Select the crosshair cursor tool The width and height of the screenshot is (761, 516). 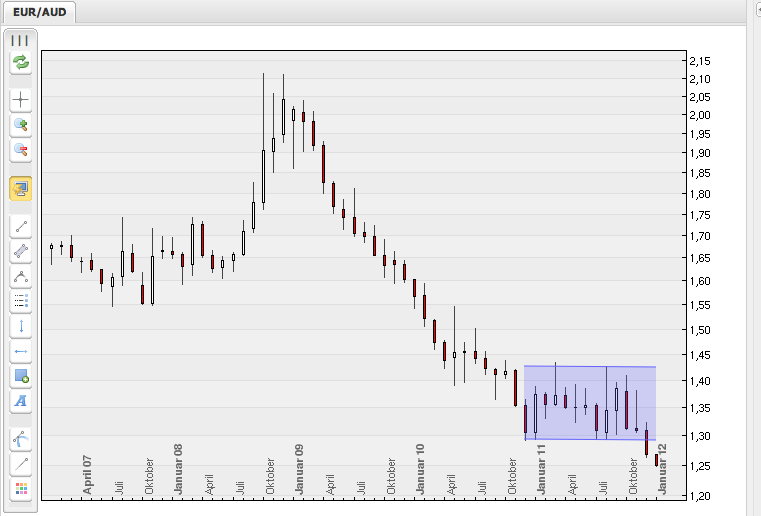click(x=20, y=100)
